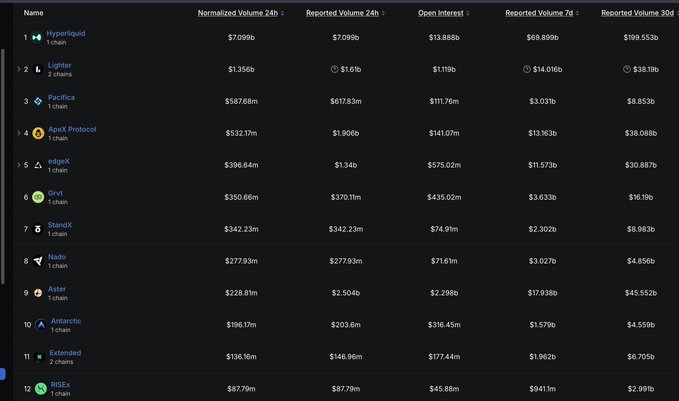Click the Antarctic logo icon

point(41,325)
